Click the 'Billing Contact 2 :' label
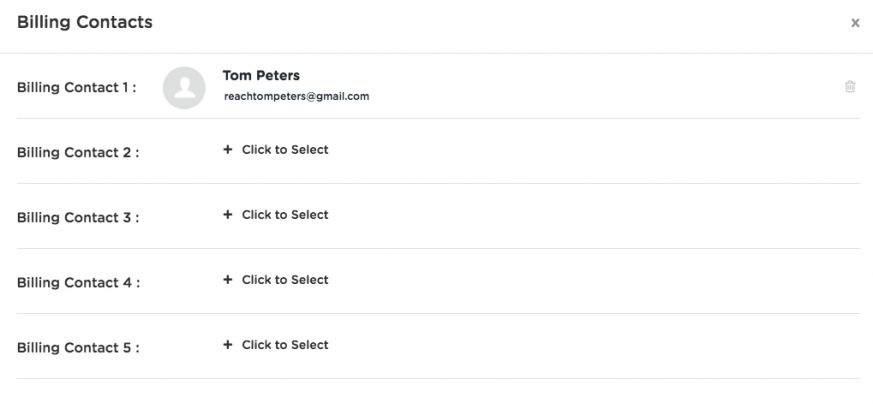 point(78,152)
